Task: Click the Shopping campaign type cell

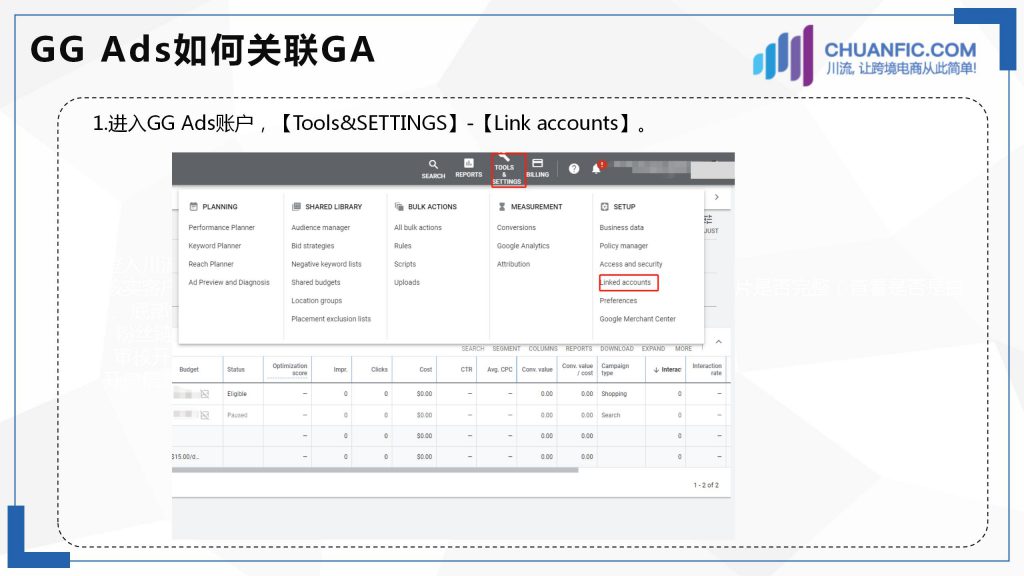Action: 614,394
